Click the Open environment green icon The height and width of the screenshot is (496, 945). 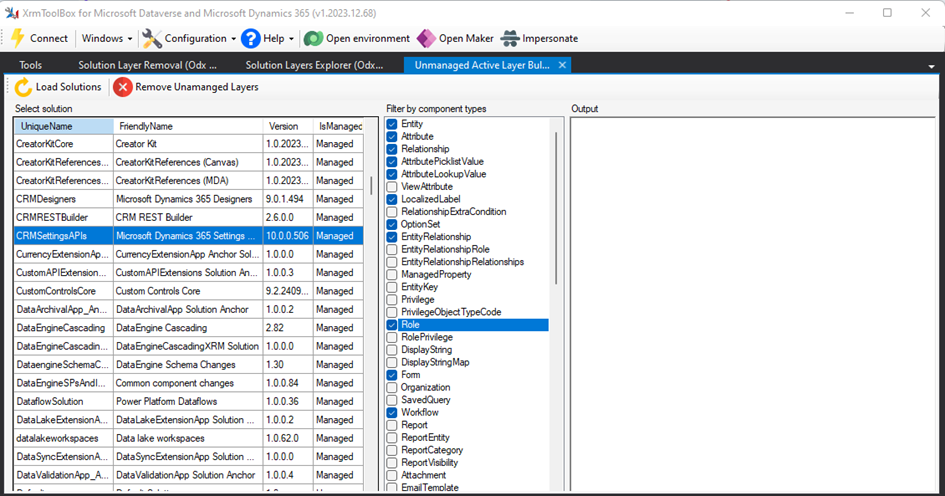313,39
